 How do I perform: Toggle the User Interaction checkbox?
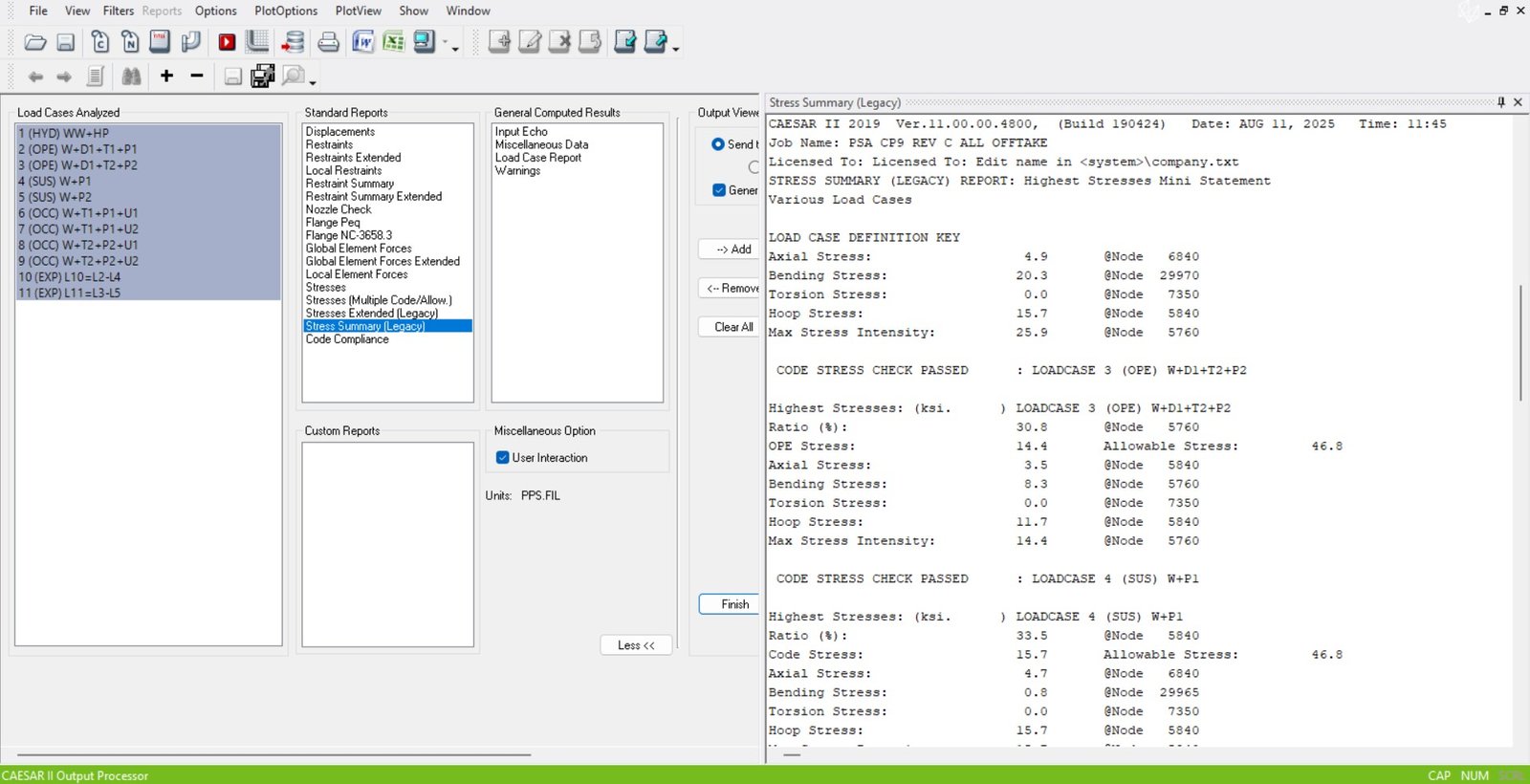[x=503, y=458]
